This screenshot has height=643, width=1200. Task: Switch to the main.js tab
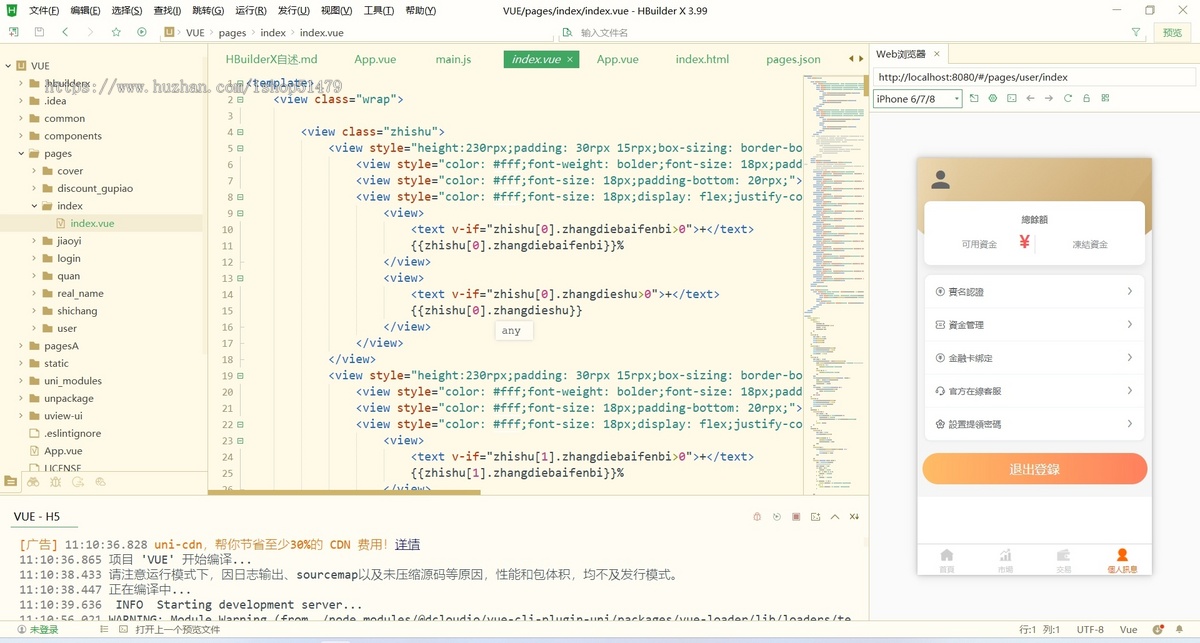(x=453, y=59)
